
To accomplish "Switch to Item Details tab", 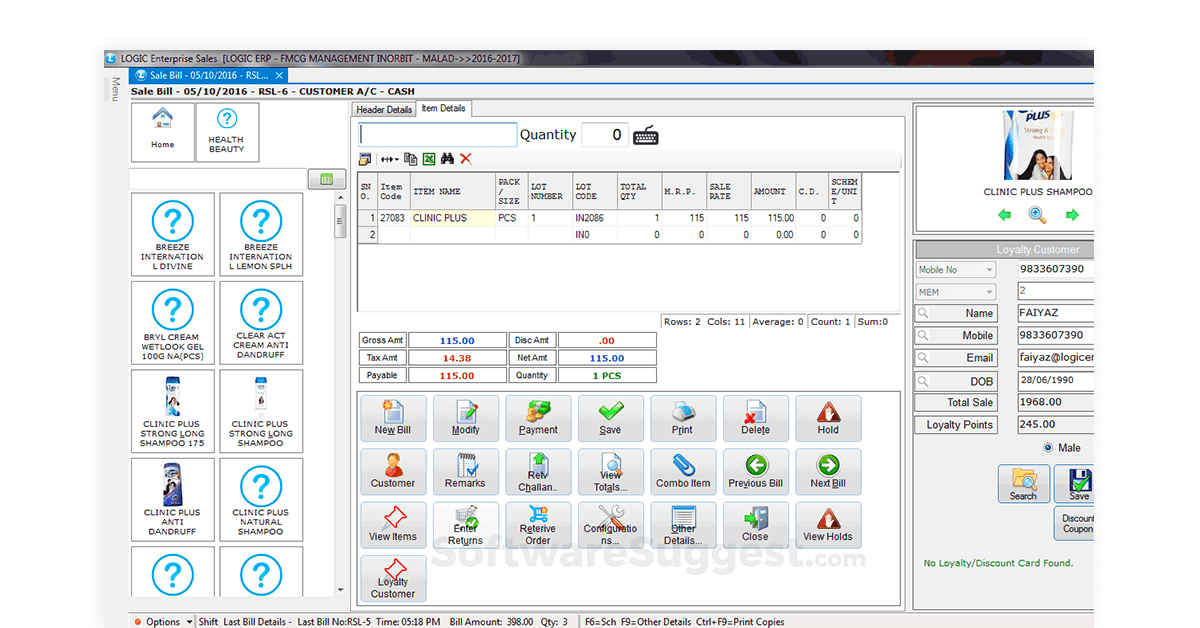I will [443, 108].
